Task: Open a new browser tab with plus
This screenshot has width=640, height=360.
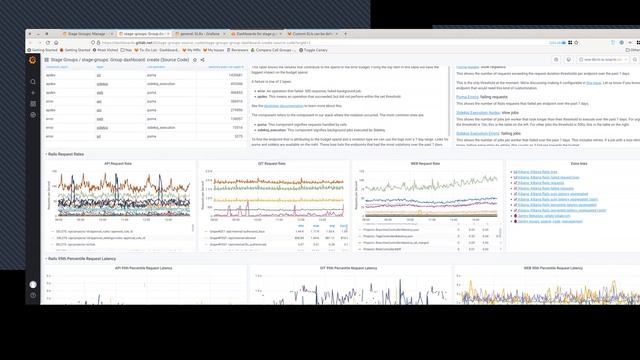Action: [x=345, y=34]
